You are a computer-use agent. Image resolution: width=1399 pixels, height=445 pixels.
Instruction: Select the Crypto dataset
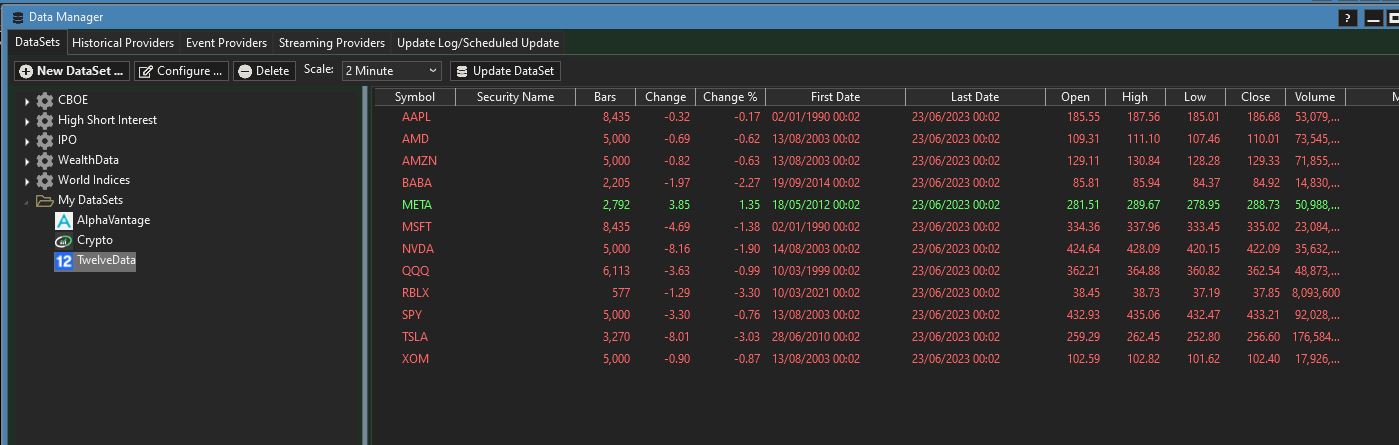point(95,240)
